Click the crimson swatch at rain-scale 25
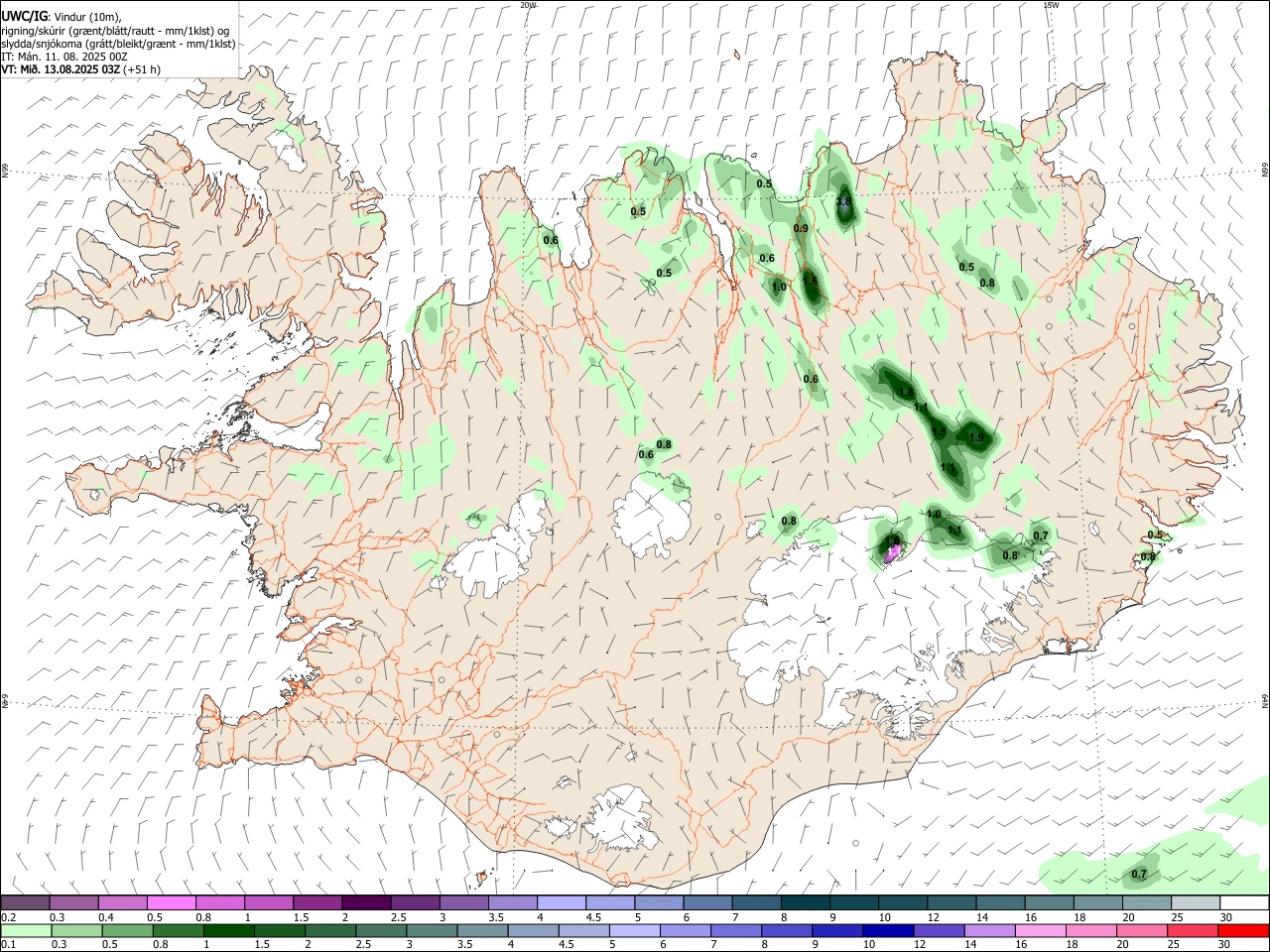The image size is (1270, 952). point(1193,931)
